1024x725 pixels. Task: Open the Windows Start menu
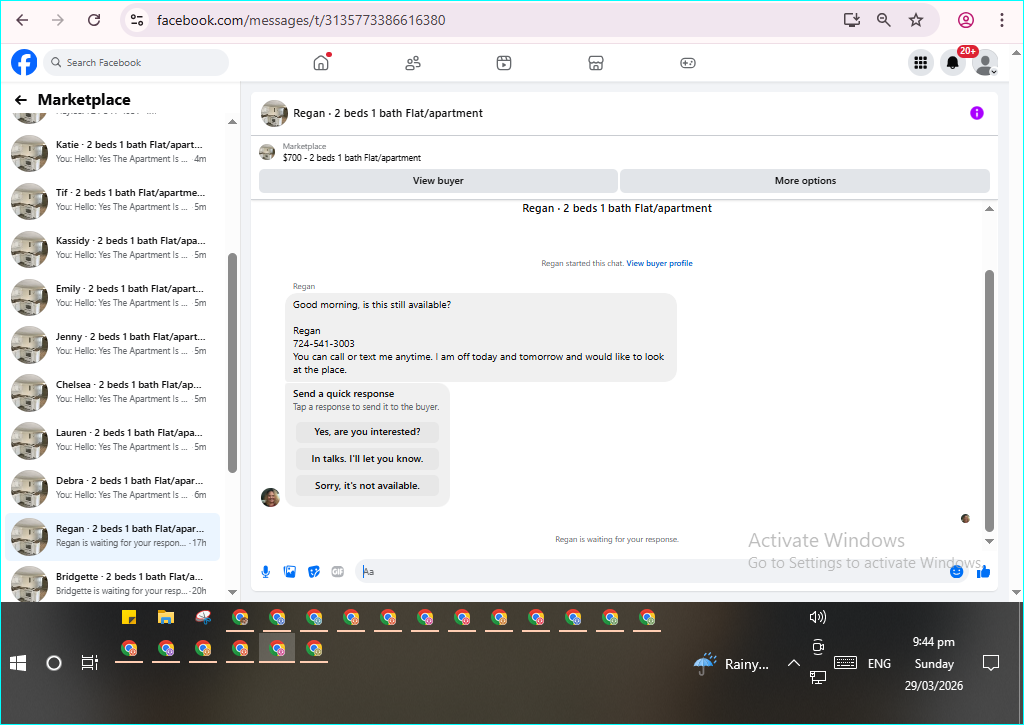tap(18, 664)
